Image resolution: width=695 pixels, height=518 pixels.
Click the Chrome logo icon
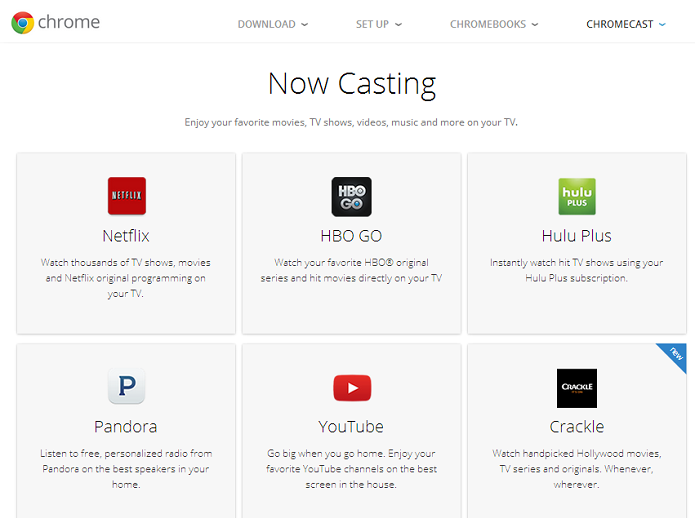[x=23, y=23]
